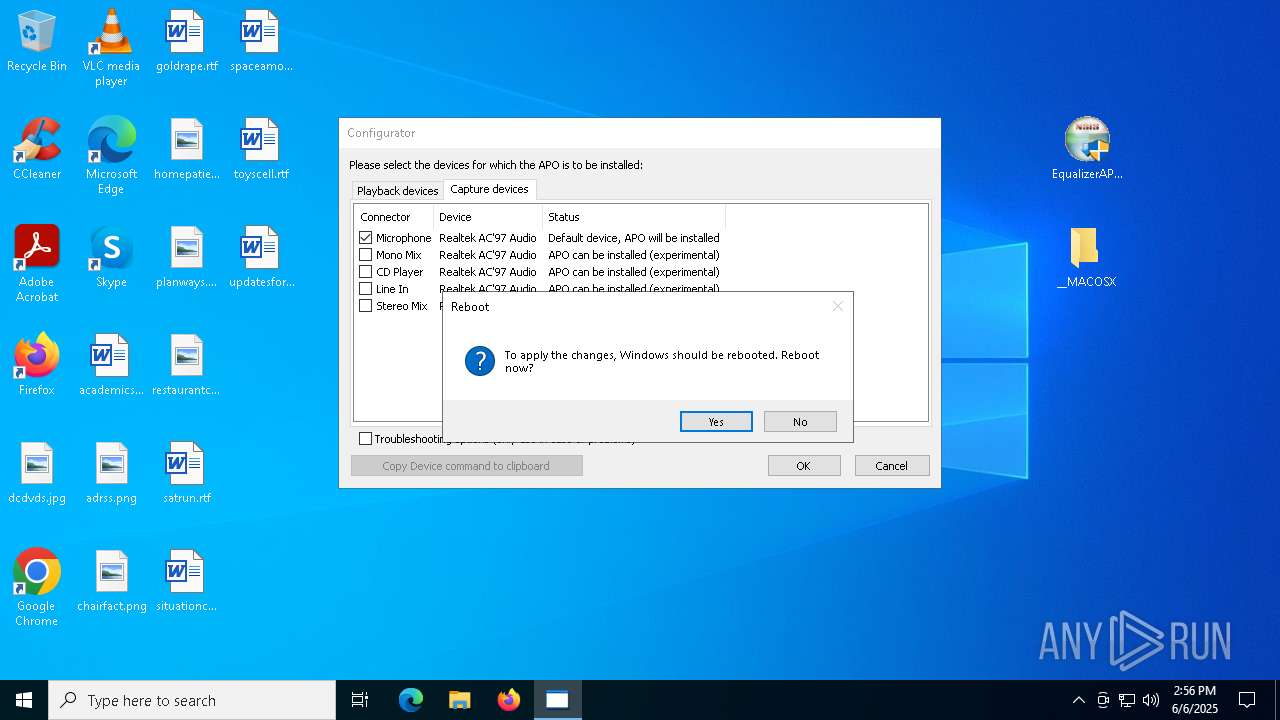Select toyscell.rtf file icon
Screen dimensions: 1280x720
click(261, 150)
